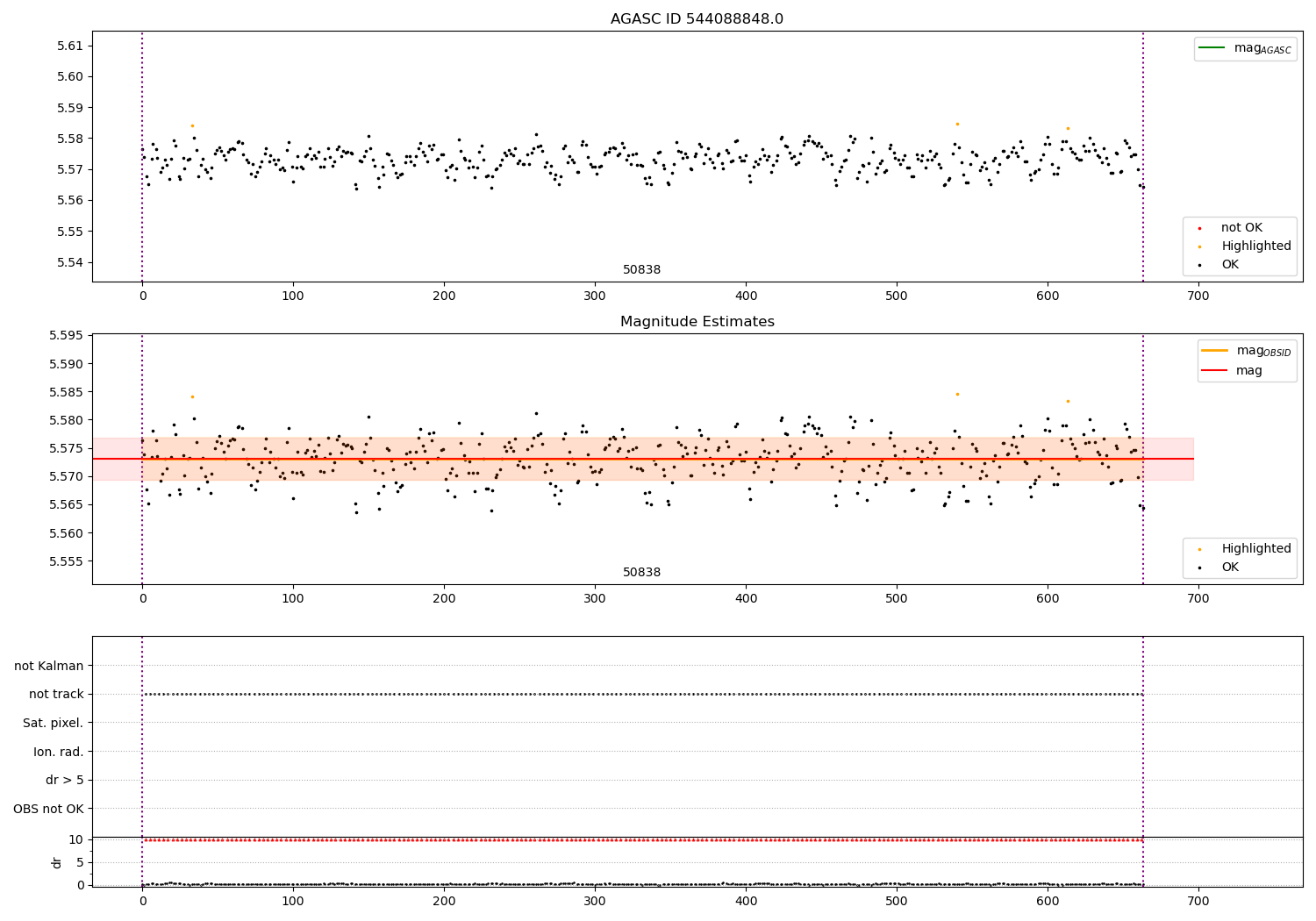Click orange highlighted point near x=33 in middle plot
Image resolution: width=1316 pixels, height=921 pixels.
pyautogui.click(x=192, y=396)
